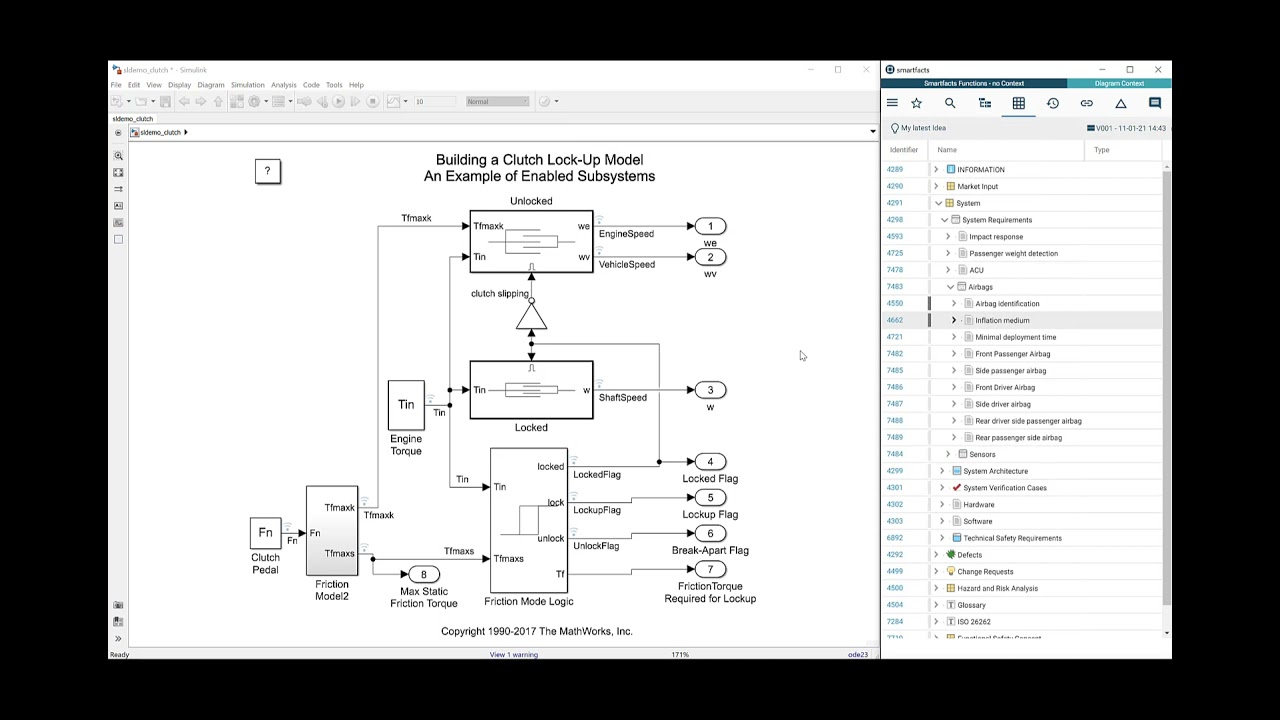Open the Simulation Data Inspector icon
Screen dimensions: 1280x720
tap(393, 101)
